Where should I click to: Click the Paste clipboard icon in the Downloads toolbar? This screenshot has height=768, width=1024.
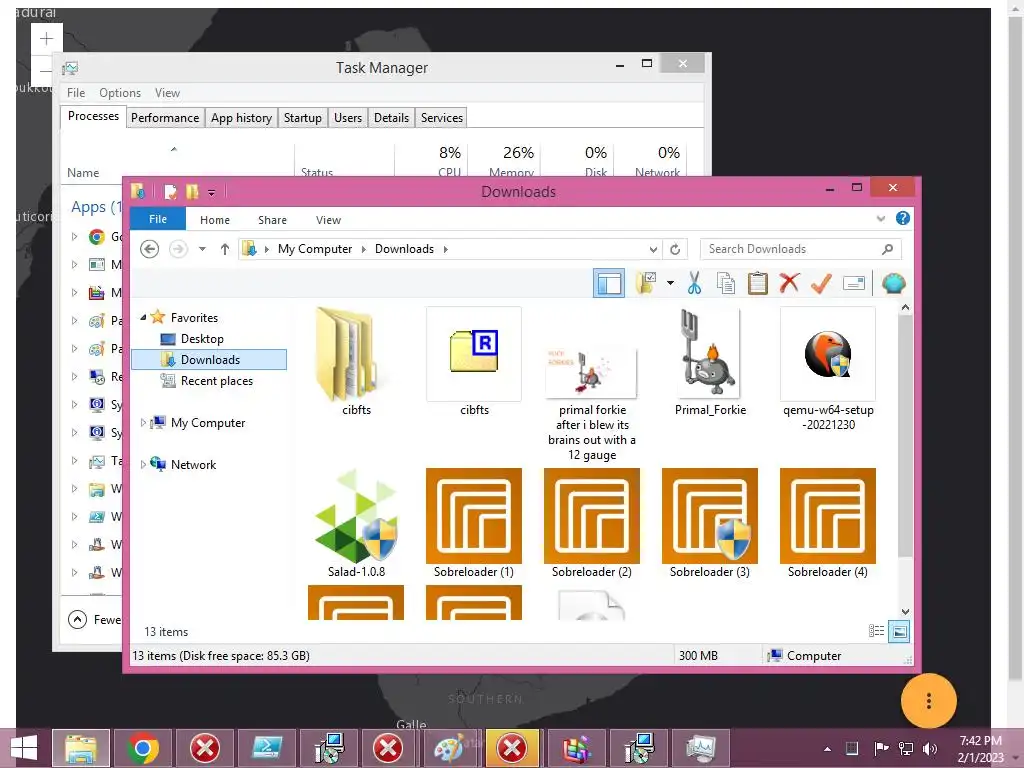click(758, 283)
